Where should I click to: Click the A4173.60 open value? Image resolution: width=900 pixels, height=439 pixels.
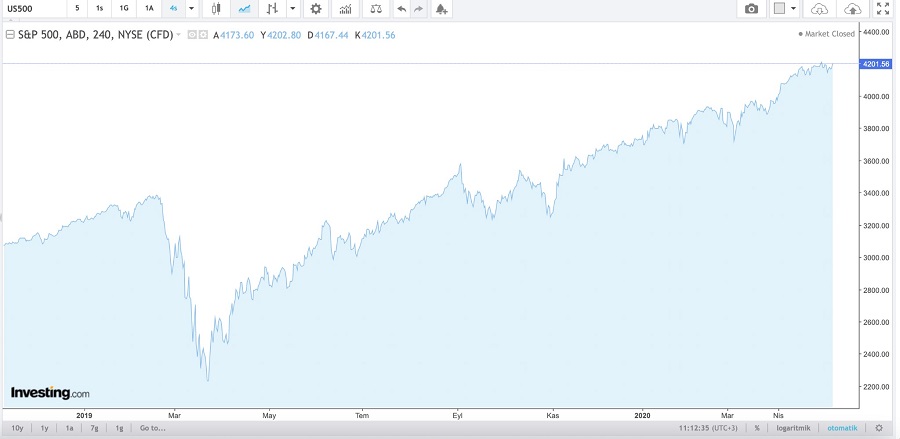coord(234,35)
